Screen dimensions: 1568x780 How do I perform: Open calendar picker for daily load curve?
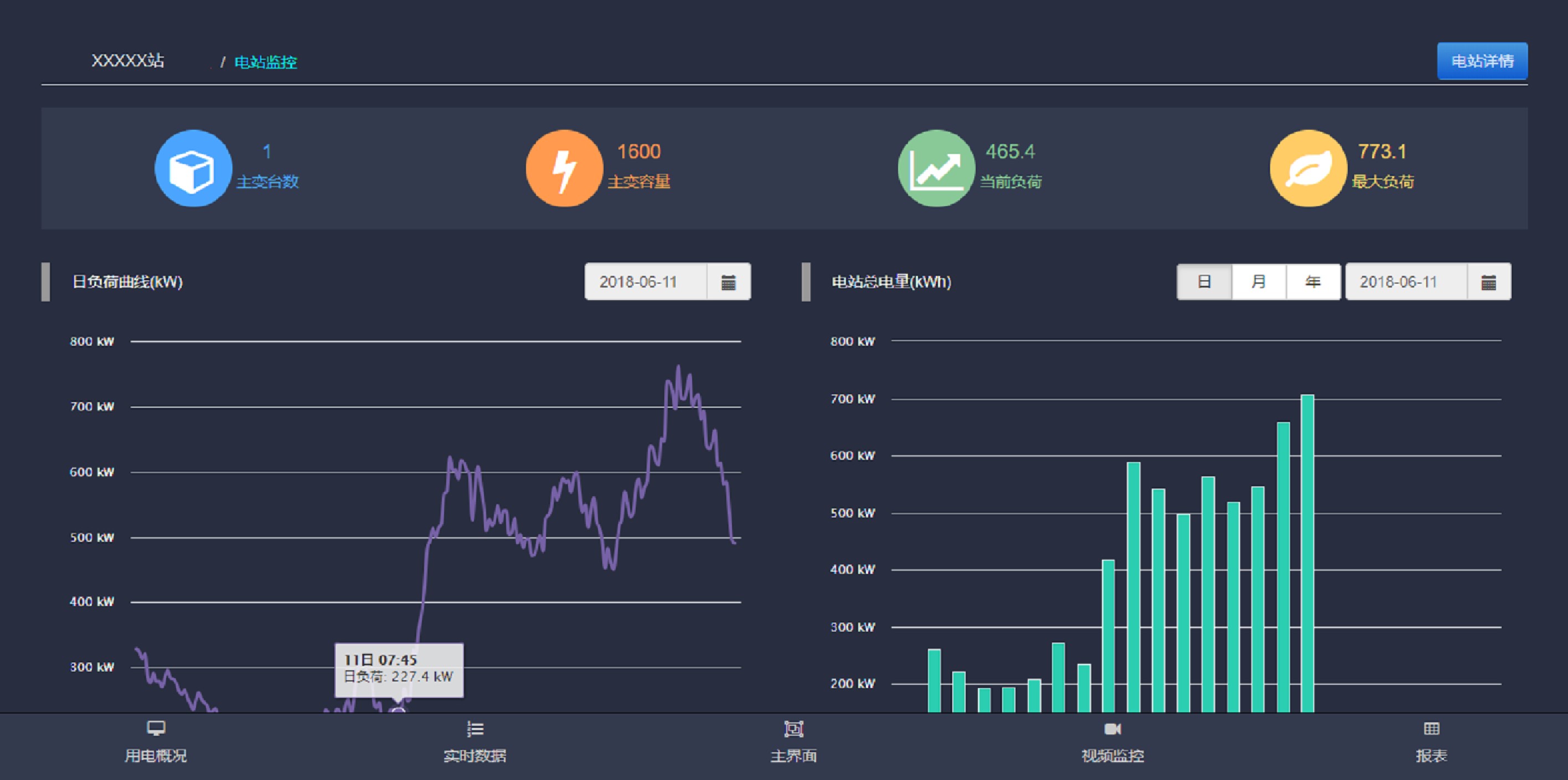(728, 282)
